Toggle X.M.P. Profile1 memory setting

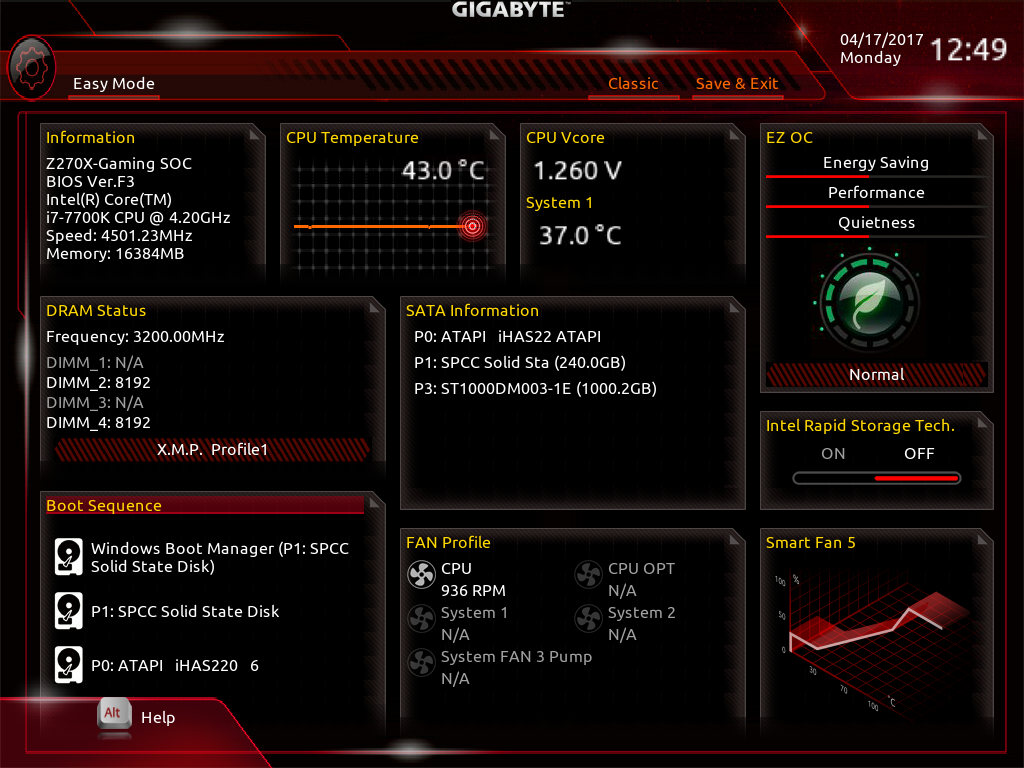(x=213, y=449)
